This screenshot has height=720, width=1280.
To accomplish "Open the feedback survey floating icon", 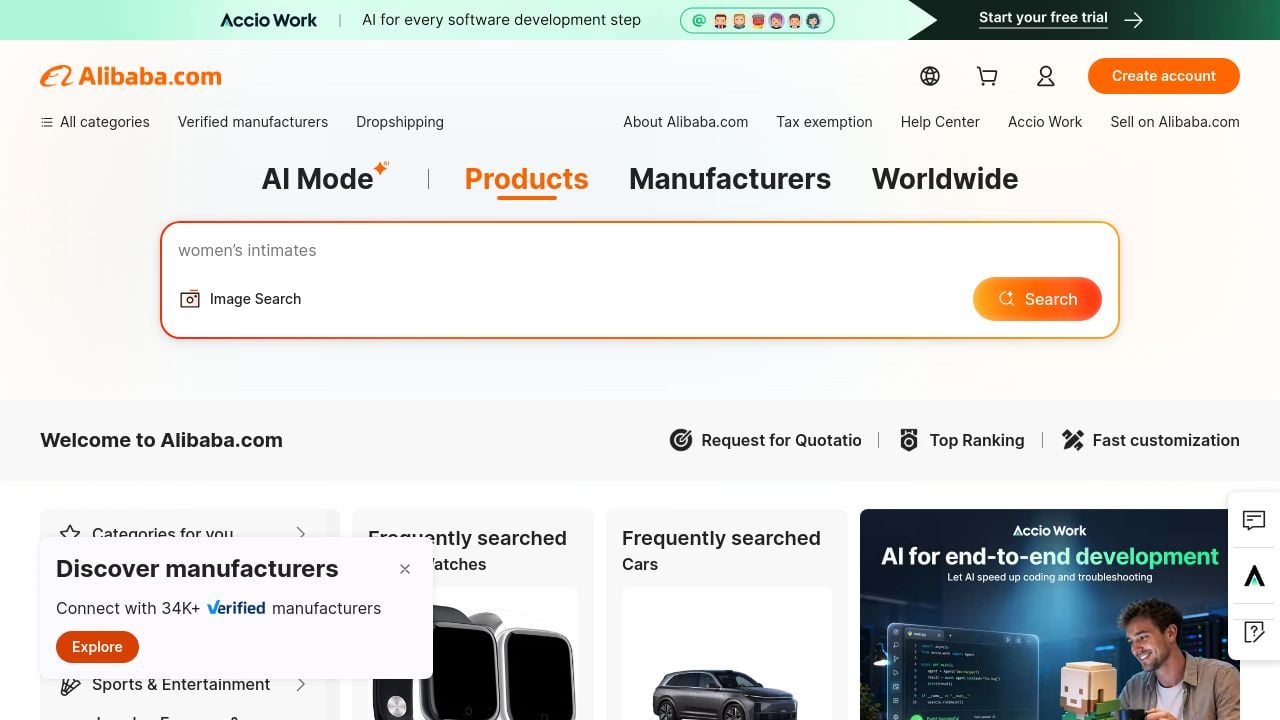I will pos(1254,632).
